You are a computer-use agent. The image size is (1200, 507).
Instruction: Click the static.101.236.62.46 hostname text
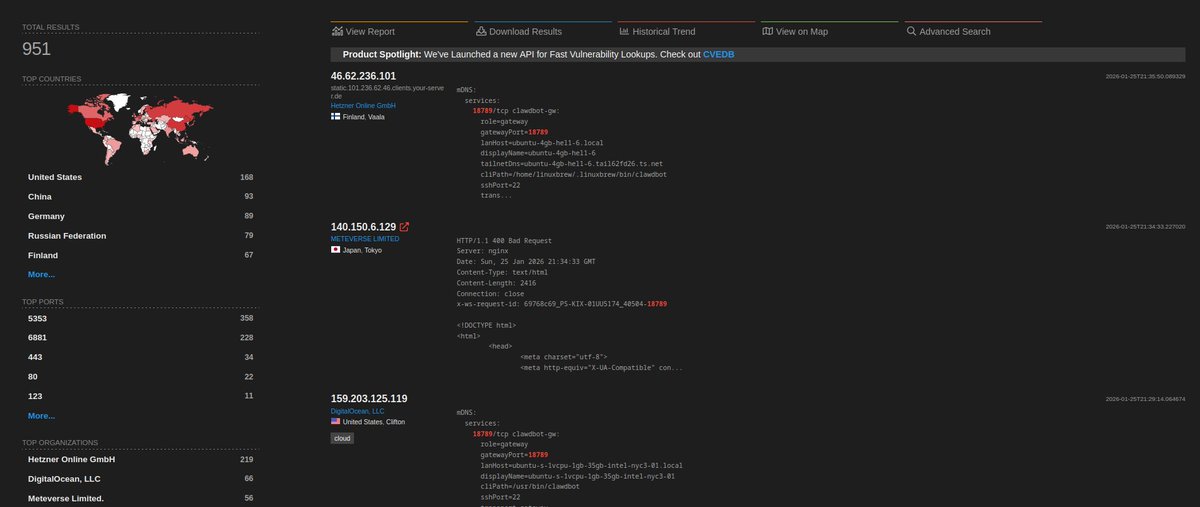[388, 92]
